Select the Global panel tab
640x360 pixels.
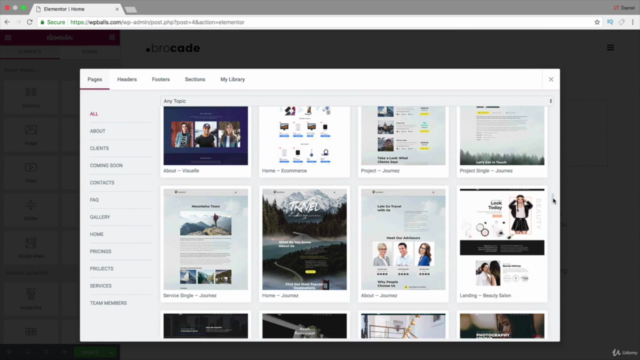click(90, 52)
